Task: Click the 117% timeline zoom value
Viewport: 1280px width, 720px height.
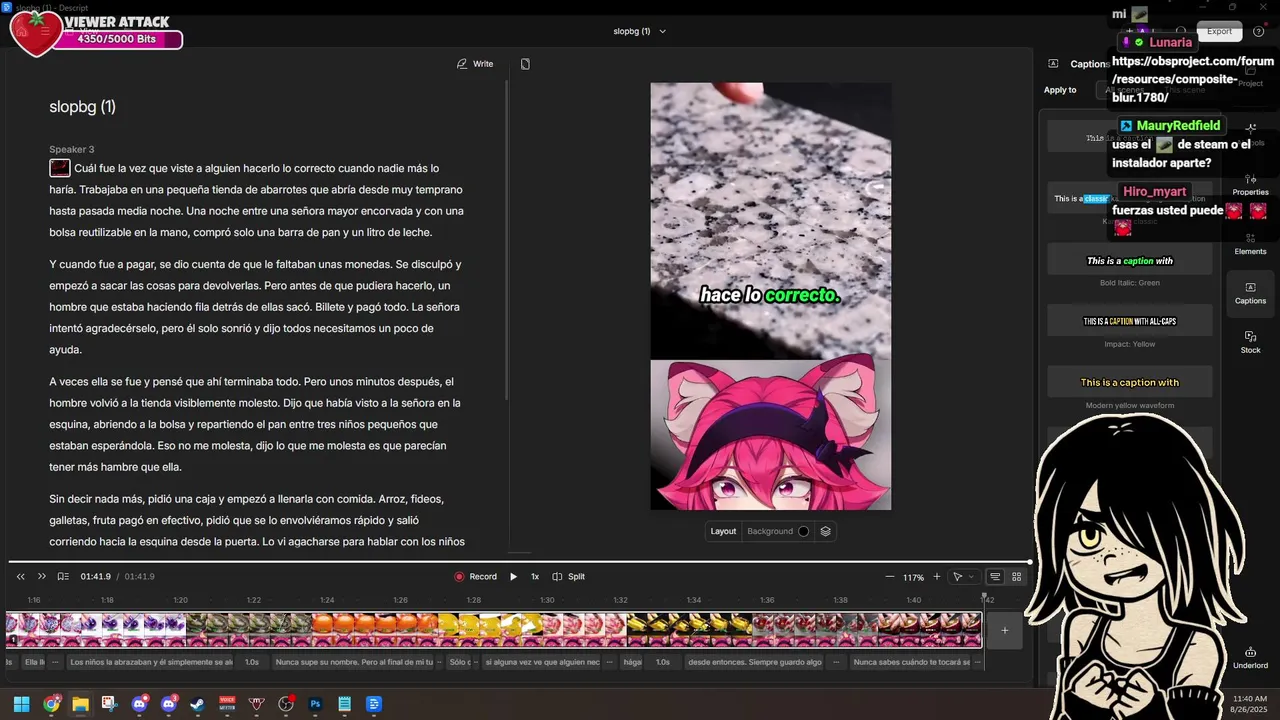Action: tap(913, 577)
